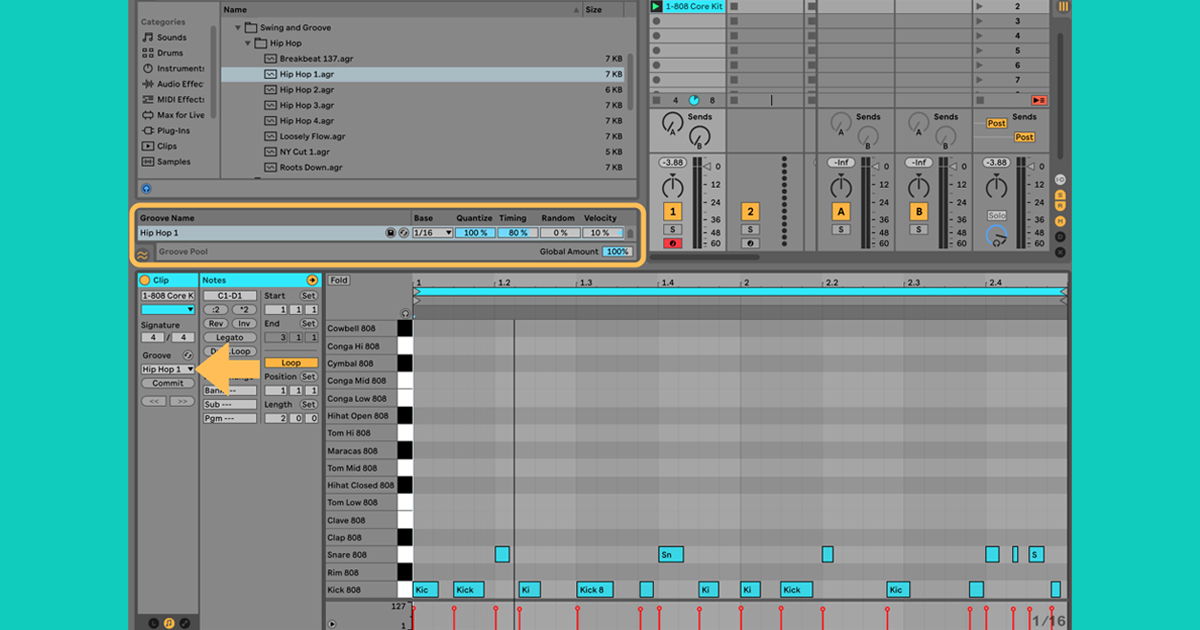
Task: Click the Rev reverse notes button
Action: point(216,324)
